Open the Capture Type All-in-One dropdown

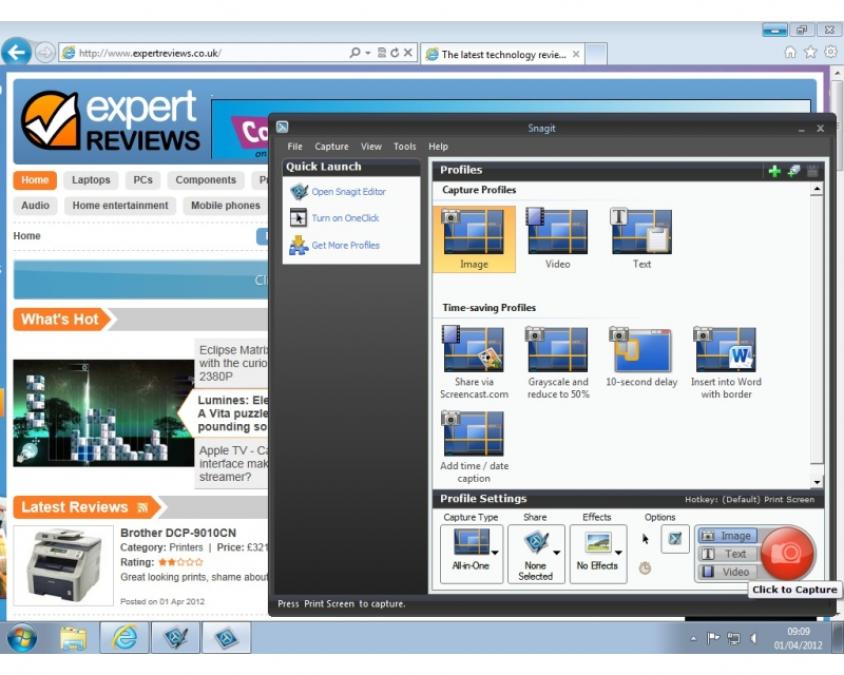[x=472, y=553]
